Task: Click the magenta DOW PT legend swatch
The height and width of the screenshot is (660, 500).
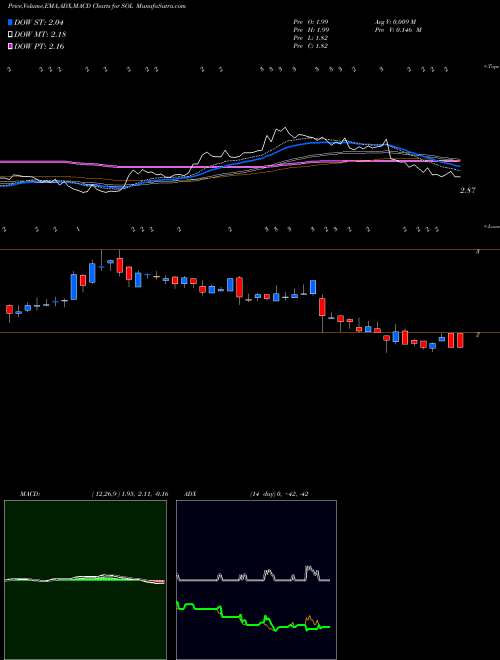Action: (11, 46)
